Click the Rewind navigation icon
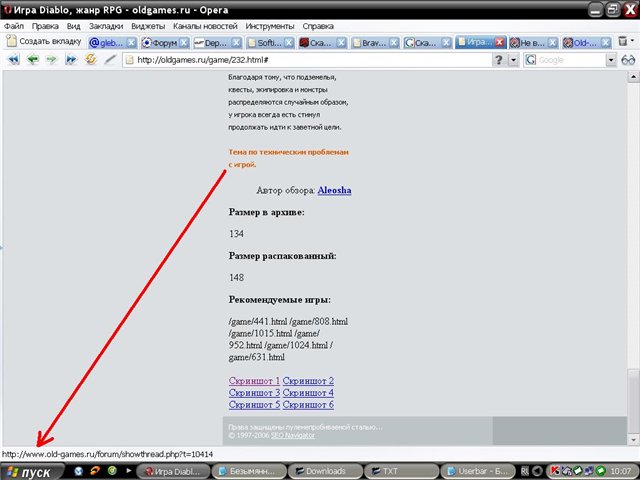Screen dimensions: 640x480 click(13, 60)
